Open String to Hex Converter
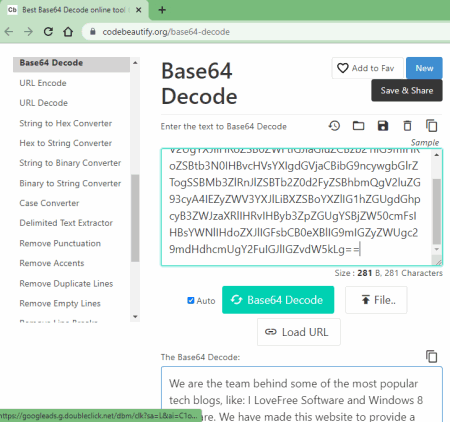Screen dimensions: 450x422 (66, 123)
